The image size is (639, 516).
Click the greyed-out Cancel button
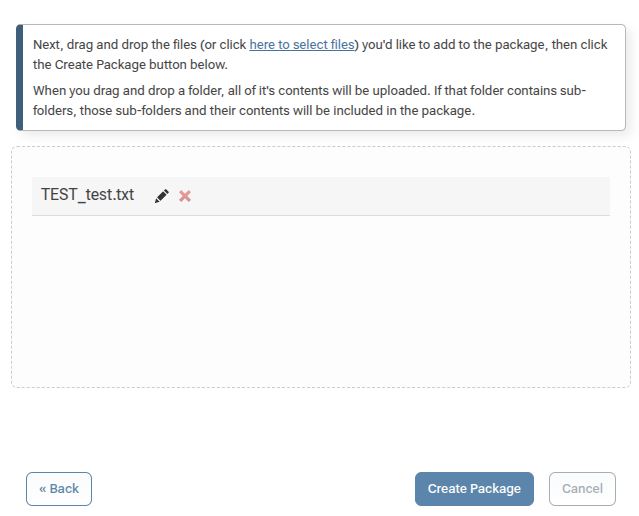(582, 489)
